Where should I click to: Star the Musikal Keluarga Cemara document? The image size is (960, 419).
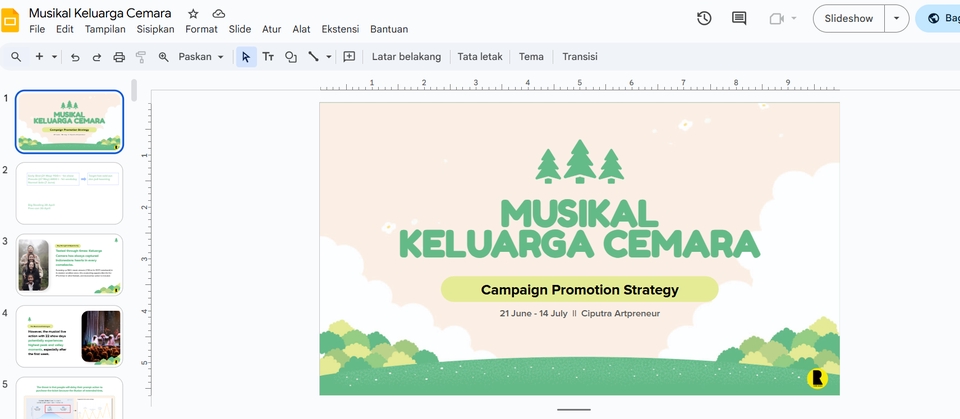[193, 14]
